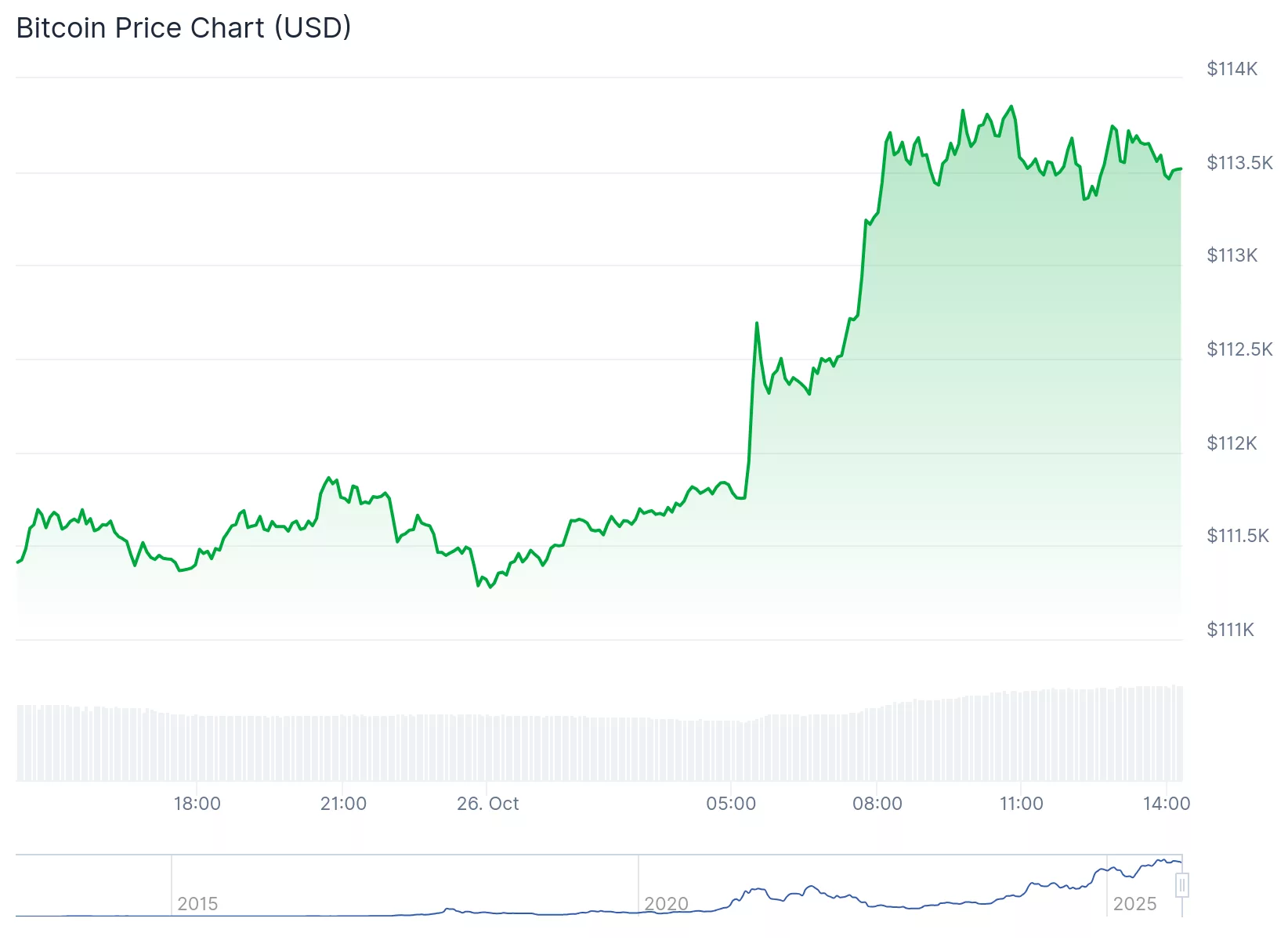The height and width of the screenshot is (940, 1288).
Task: Select the 05:00 time axis label
Action: pyautogui.click(x=731, y=804)
